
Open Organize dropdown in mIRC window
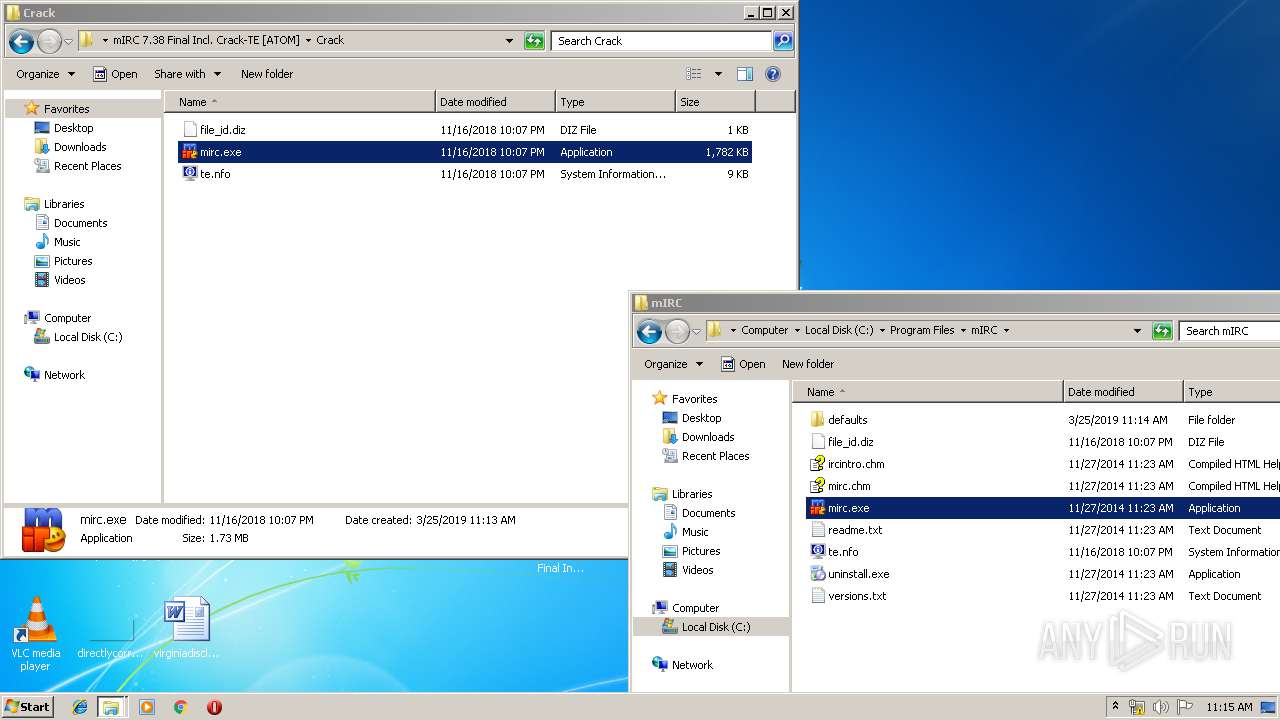(x=673, y=364)
